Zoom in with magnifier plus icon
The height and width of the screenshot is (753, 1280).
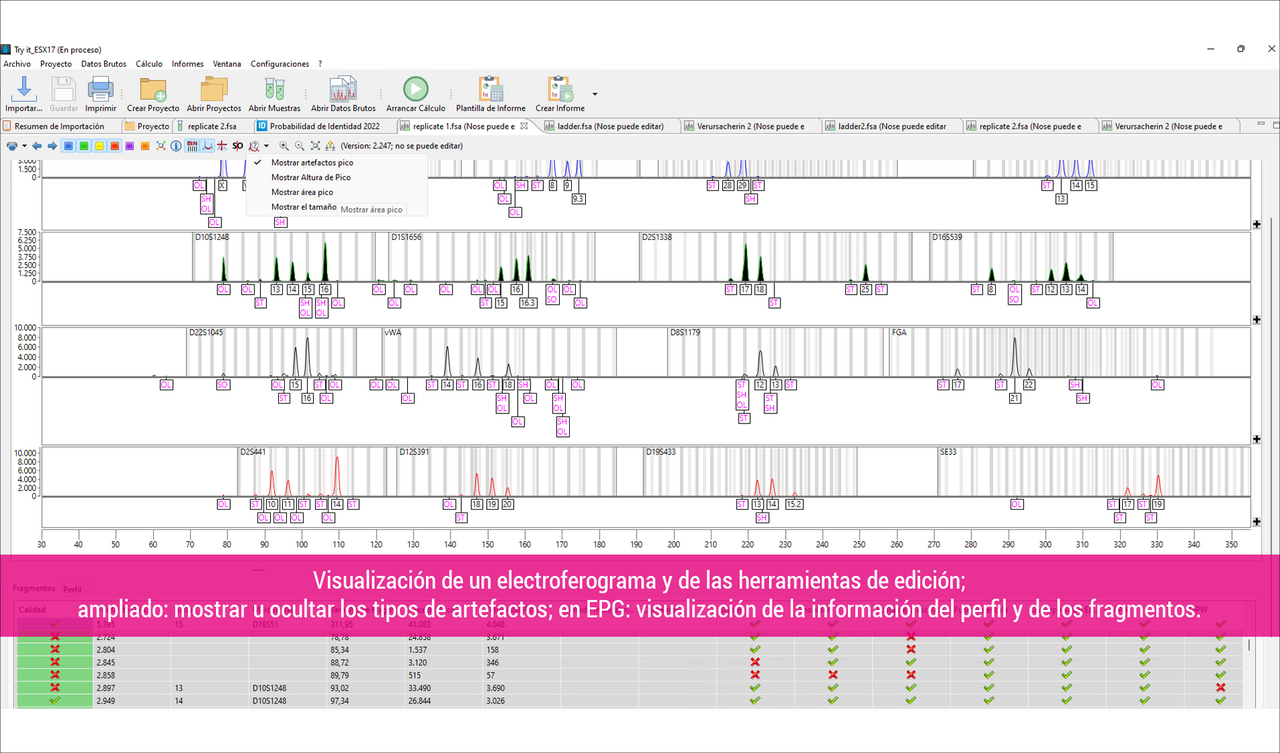pos(284,146)
